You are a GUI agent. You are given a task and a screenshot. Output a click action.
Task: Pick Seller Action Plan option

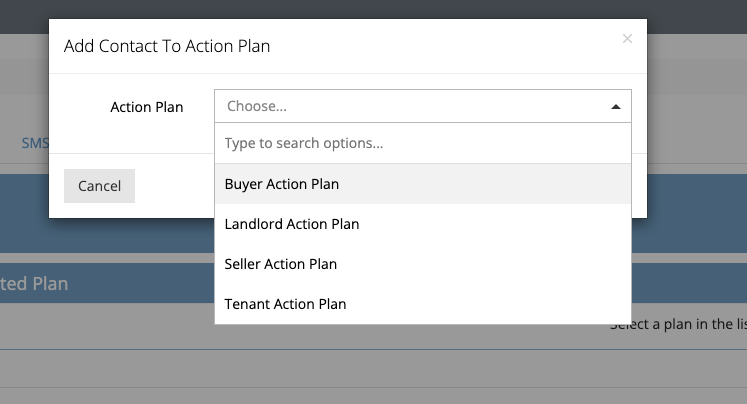click(x=281, y=264)
